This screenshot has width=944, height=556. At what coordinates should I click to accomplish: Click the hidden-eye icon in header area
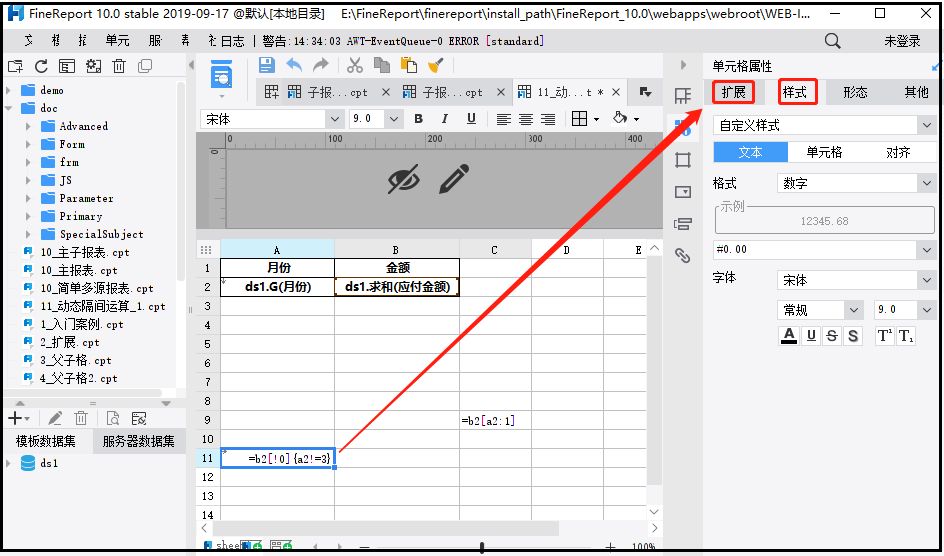click(403, 180)
